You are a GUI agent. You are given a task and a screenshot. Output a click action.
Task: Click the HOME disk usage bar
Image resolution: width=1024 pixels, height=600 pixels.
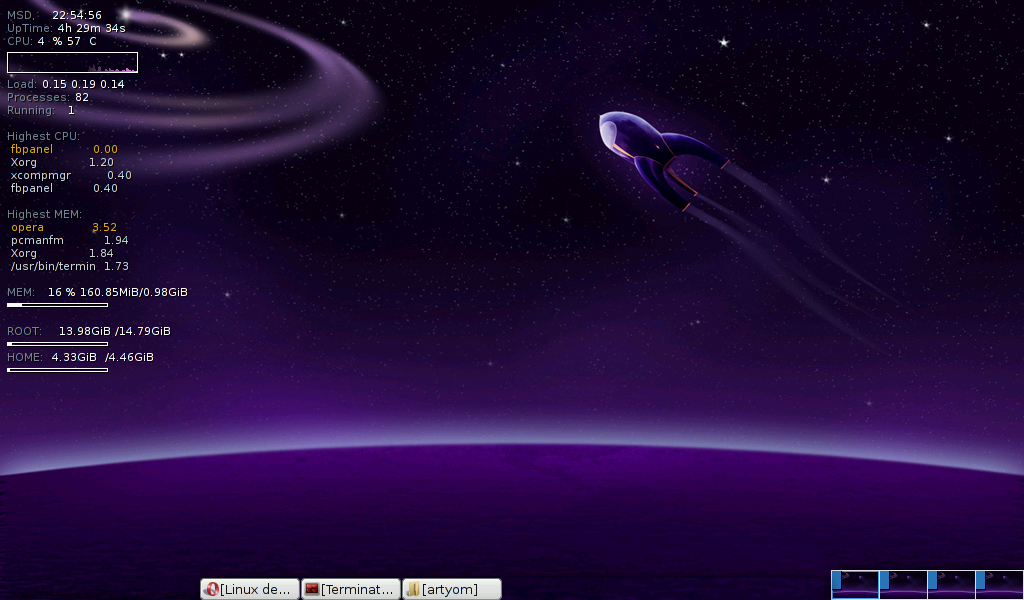tap(57, 370)
